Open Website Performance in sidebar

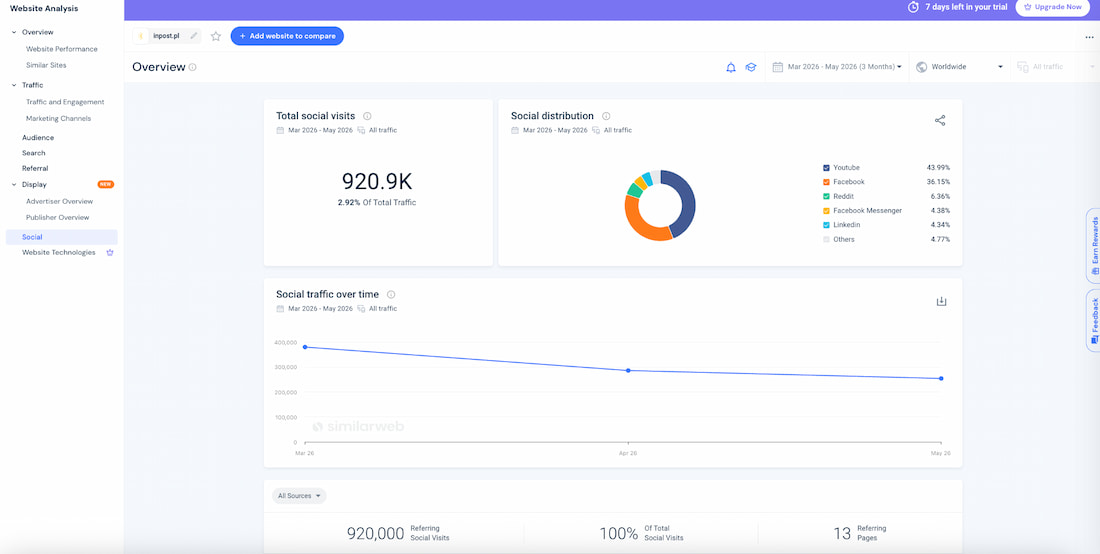point(62,49)
